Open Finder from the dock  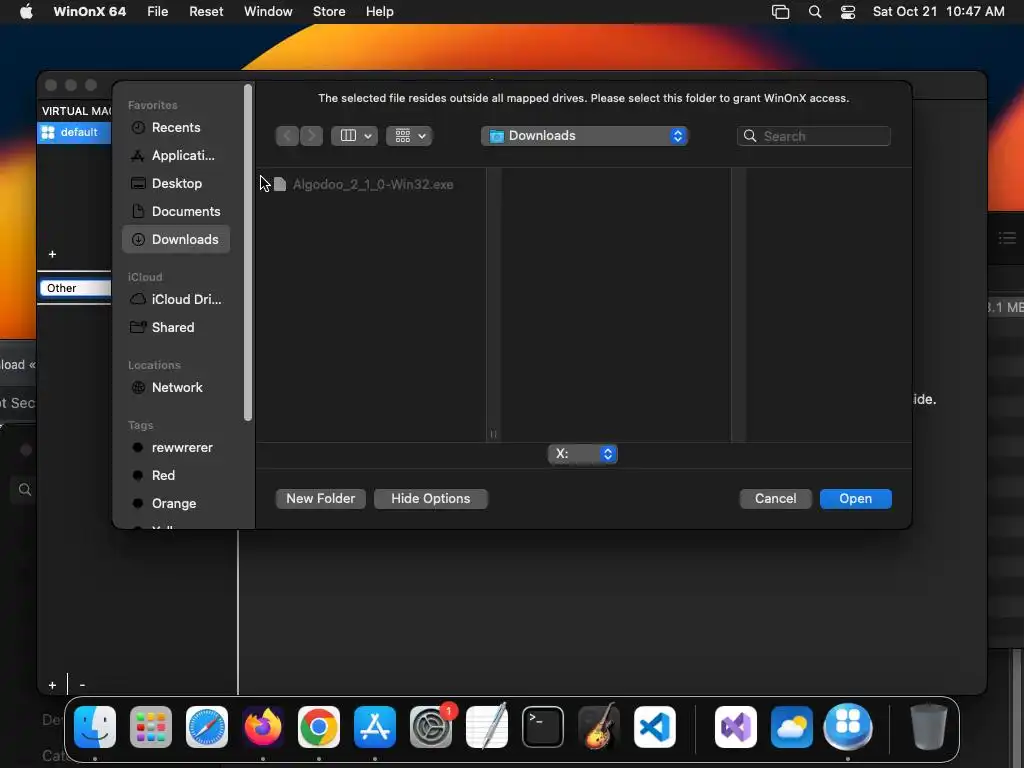[95, 727]
